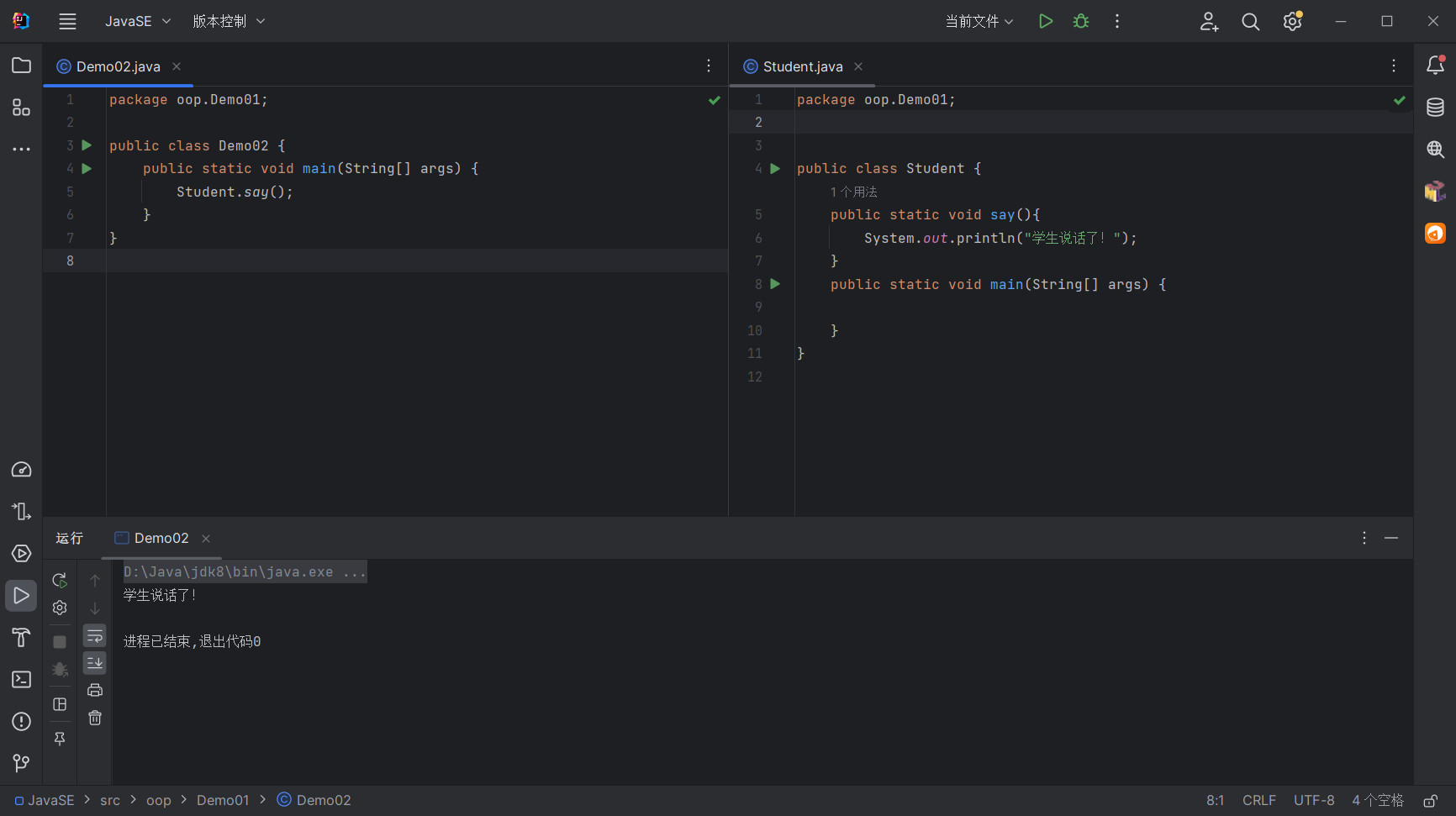Expand the JavaSE project dropdown
This screenshot has height=816, width=1456.
(x=137, y=22)
